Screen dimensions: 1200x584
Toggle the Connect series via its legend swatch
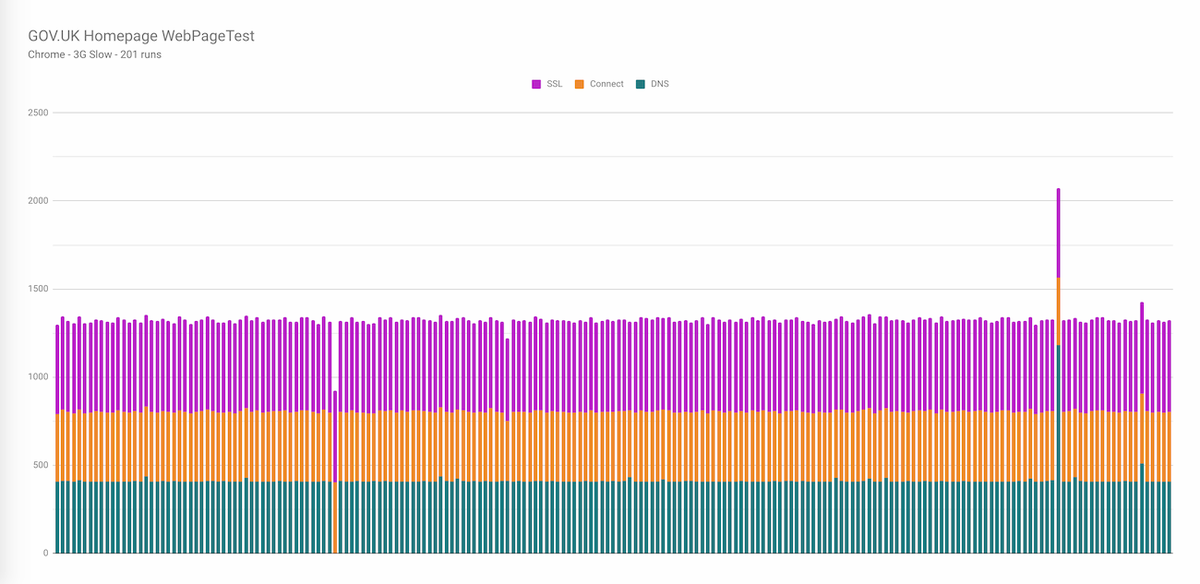pos(578,84)
